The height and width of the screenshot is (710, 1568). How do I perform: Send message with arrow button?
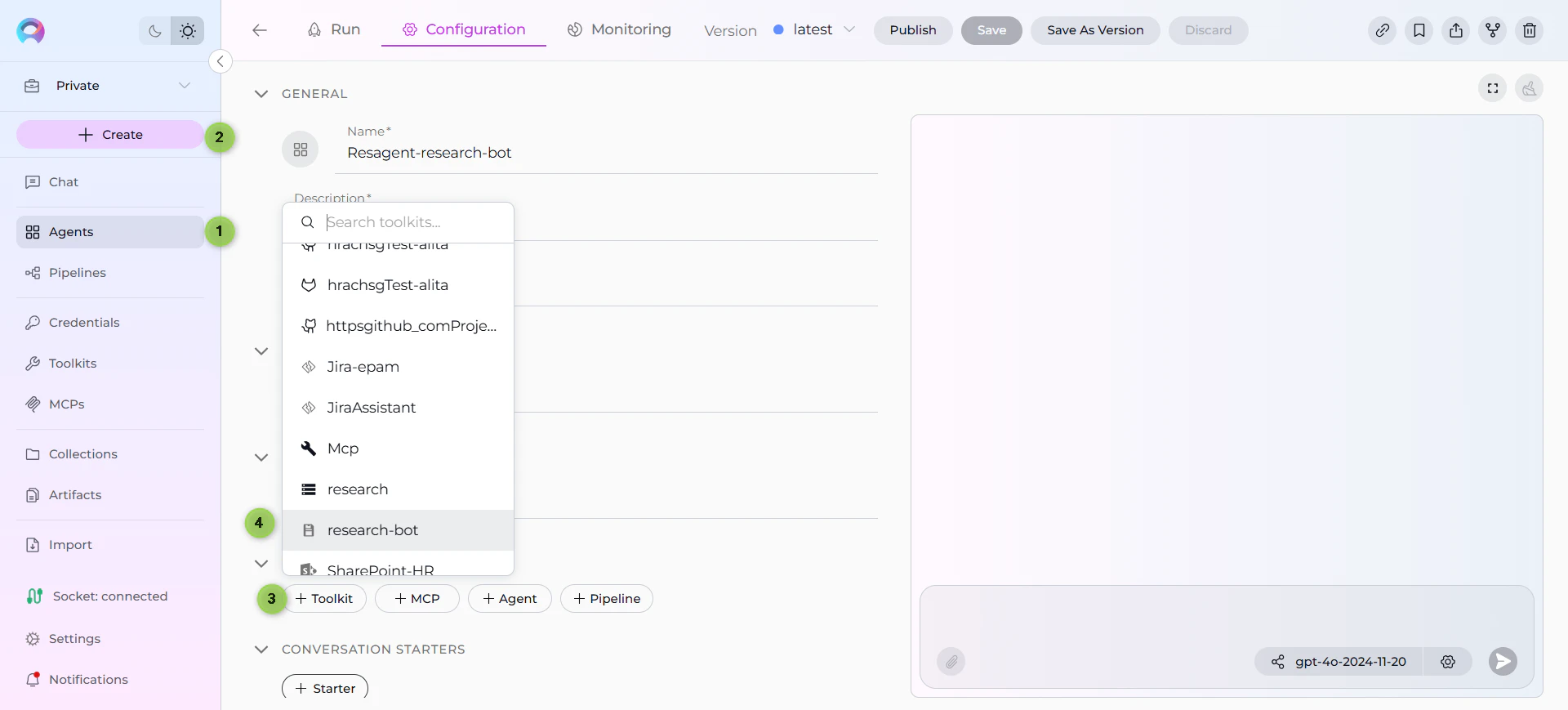click(1503, 662)
